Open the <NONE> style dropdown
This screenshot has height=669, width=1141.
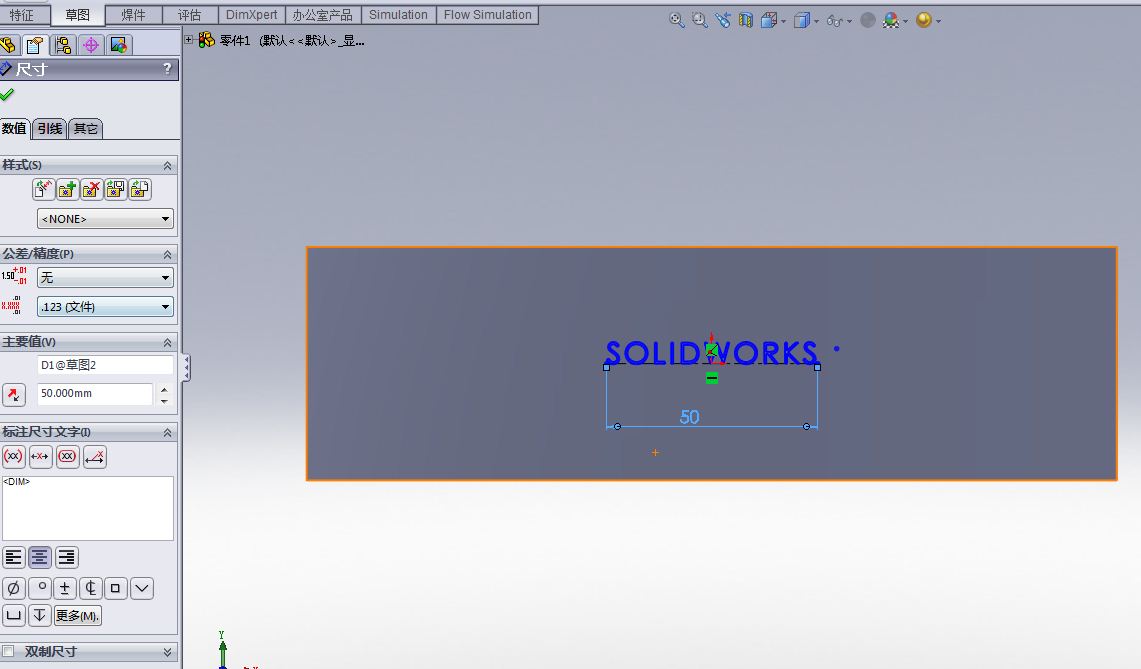click(106, 218)
